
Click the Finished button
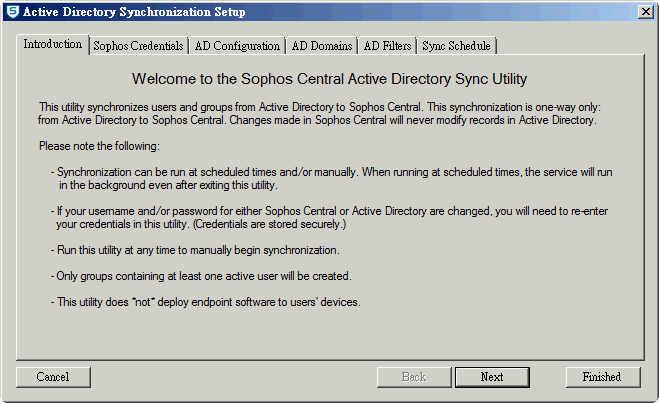click(x=603, y=377)
